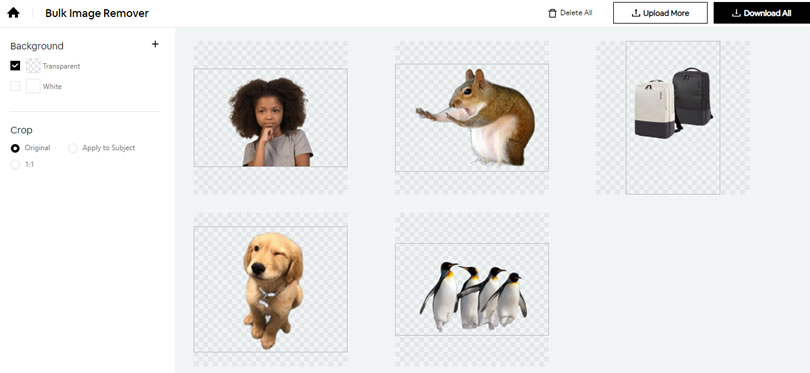Screen dimensions: 810x373
Task: Click the Upload More button
Action: [x=660, y=13]
